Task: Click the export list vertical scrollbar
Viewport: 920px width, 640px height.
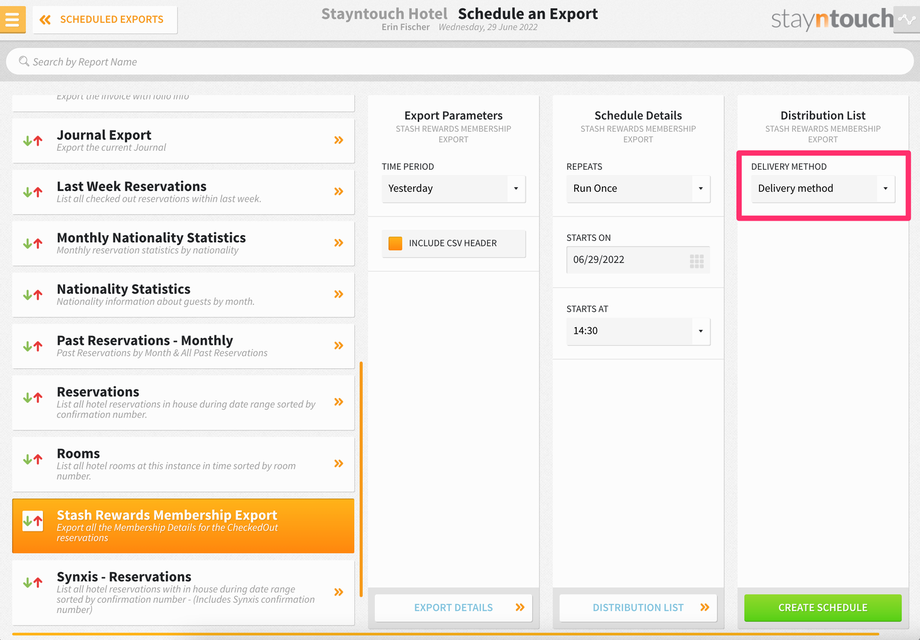Action: [361, 480]
